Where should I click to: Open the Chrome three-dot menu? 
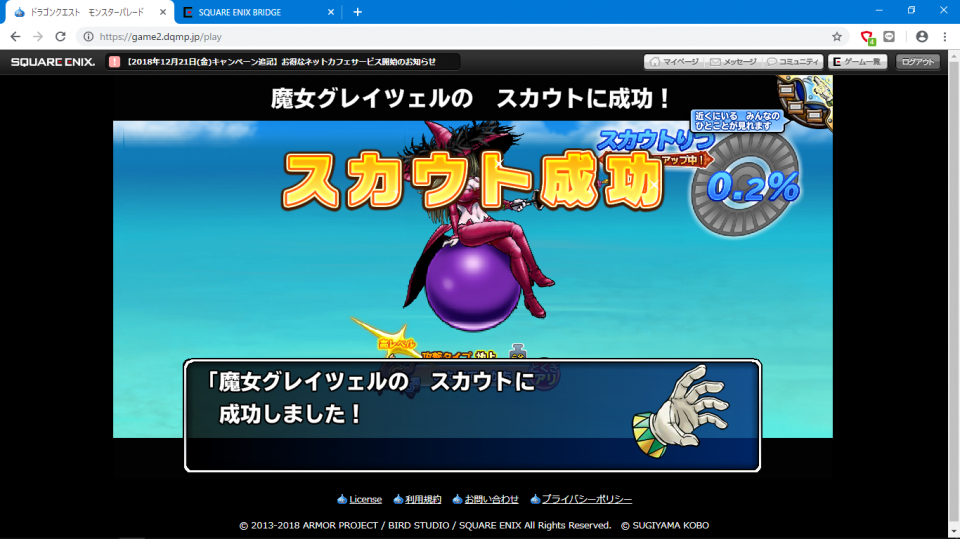[x=945, y=36]
